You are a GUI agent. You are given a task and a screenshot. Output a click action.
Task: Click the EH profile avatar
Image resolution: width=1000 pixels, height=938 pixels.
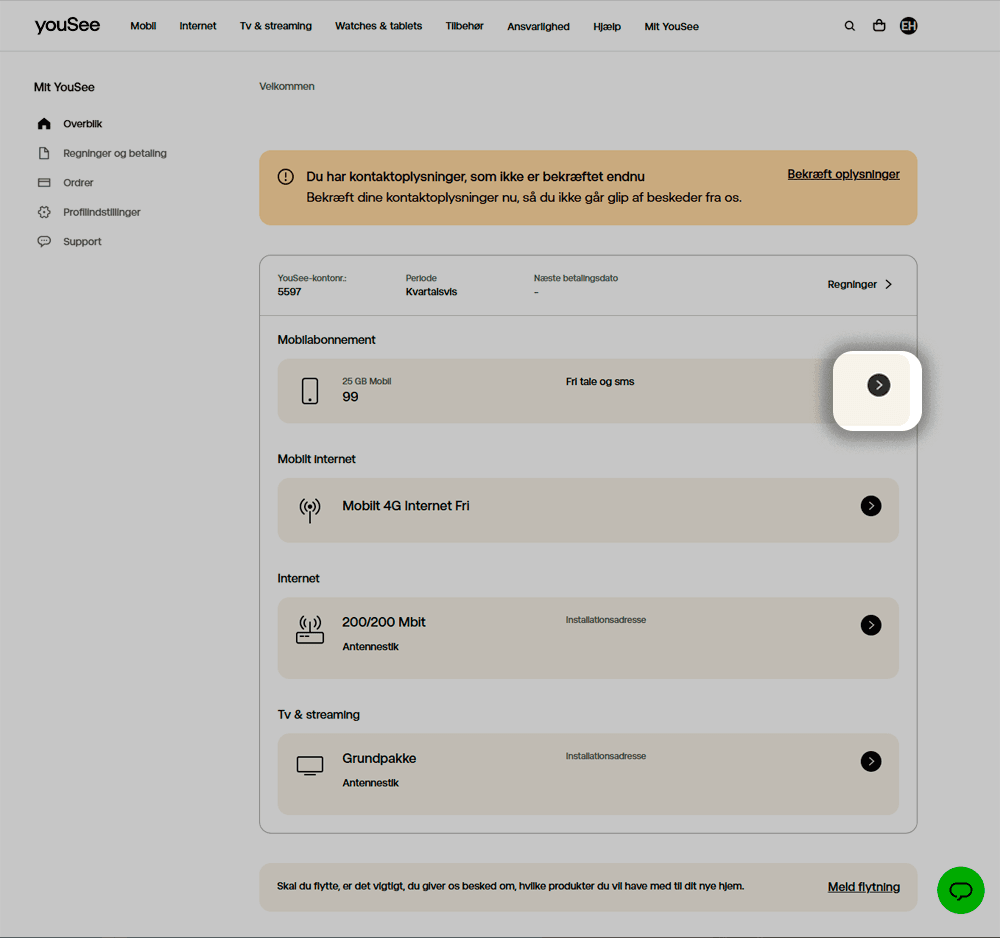point(908,26)
